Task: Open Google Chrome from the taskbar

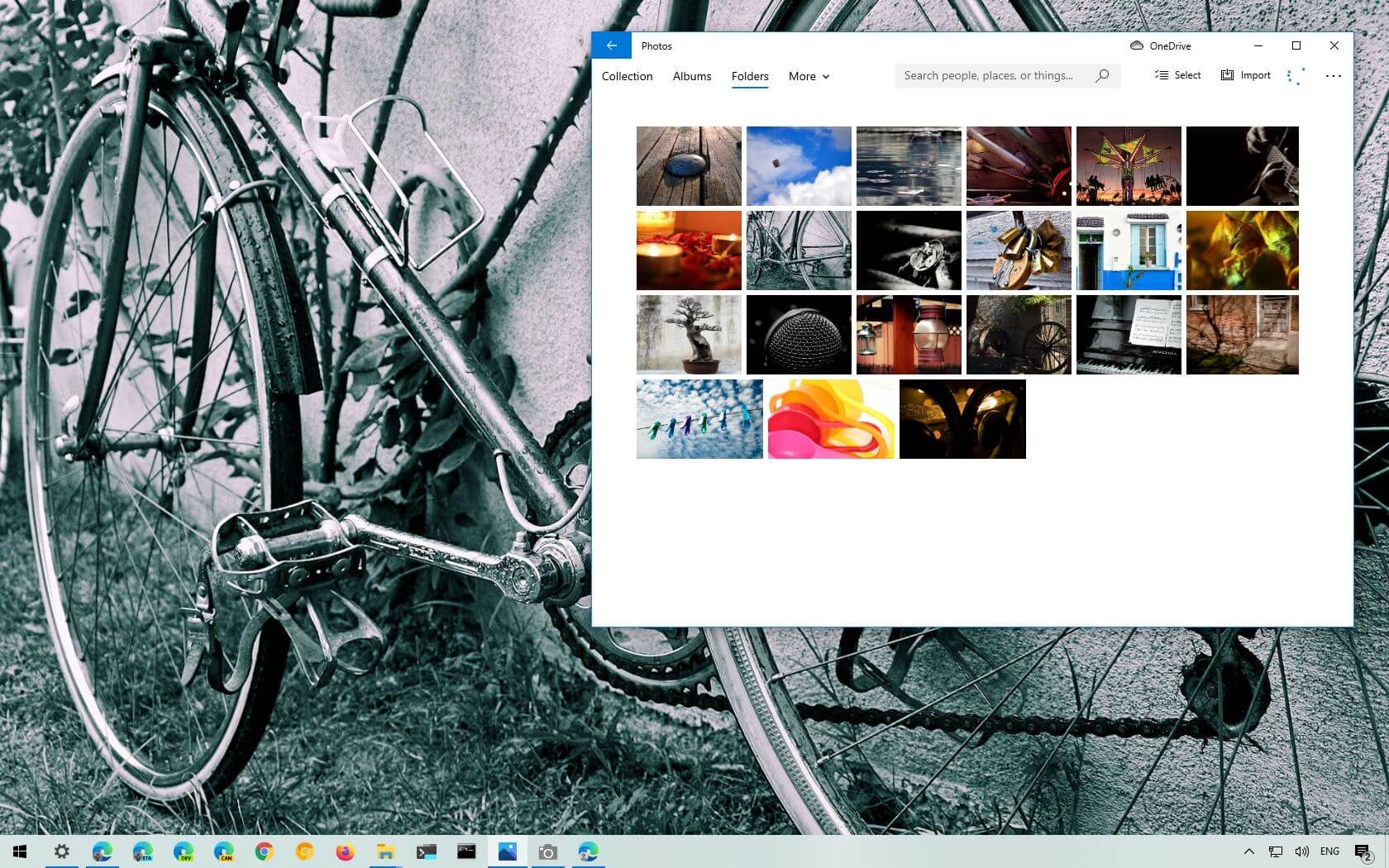Action: (x=264, y=851)
